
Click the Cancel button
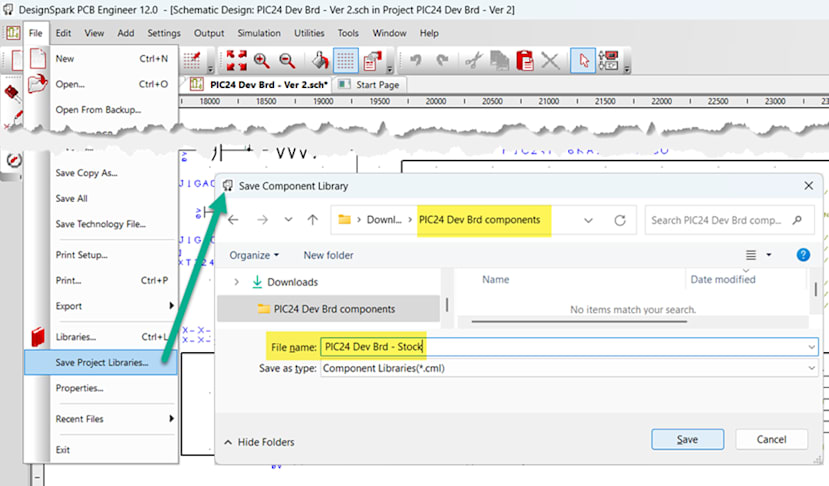[771, 439]
